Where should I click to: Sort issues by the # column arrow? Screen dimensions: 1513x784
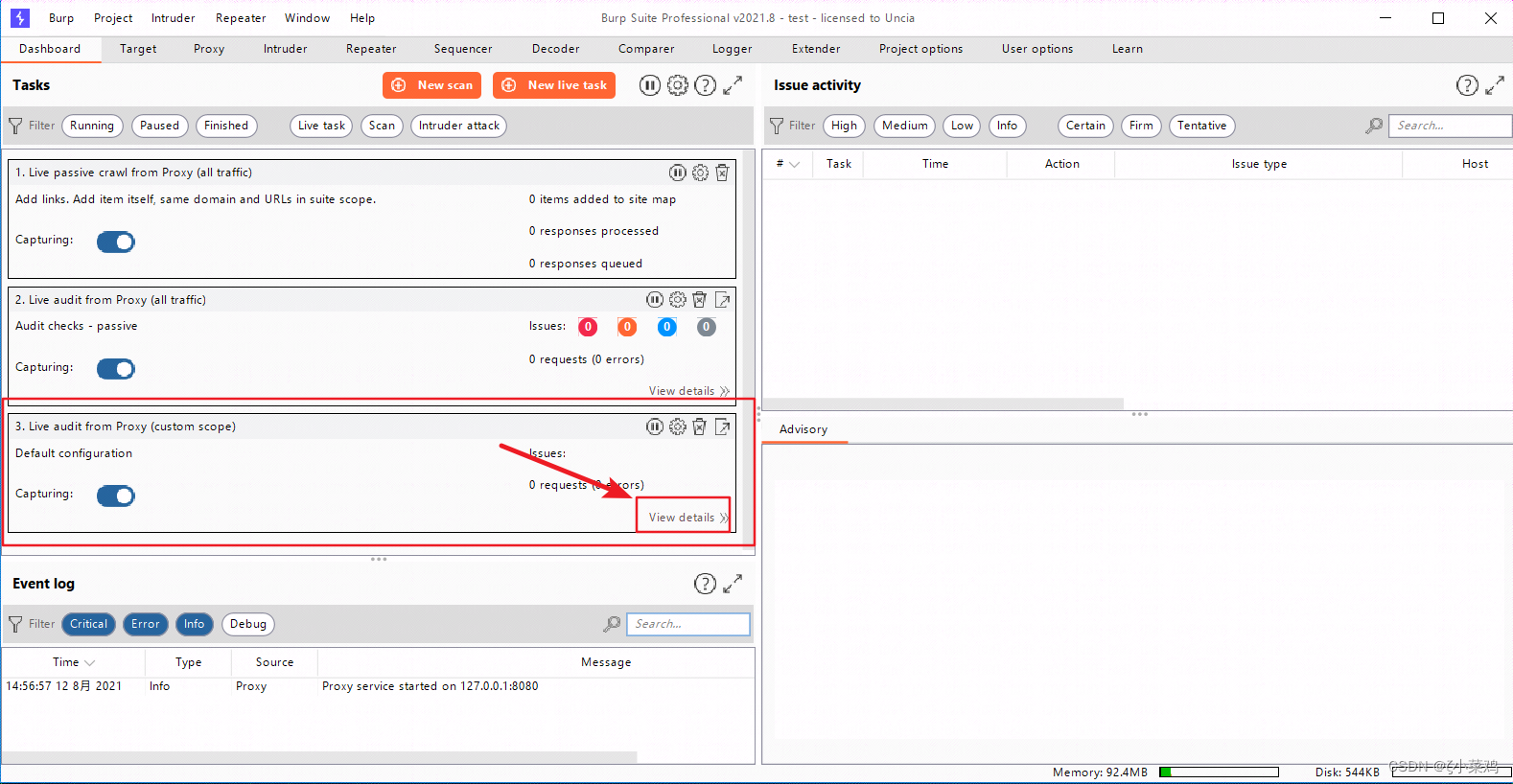pos(794,164)
